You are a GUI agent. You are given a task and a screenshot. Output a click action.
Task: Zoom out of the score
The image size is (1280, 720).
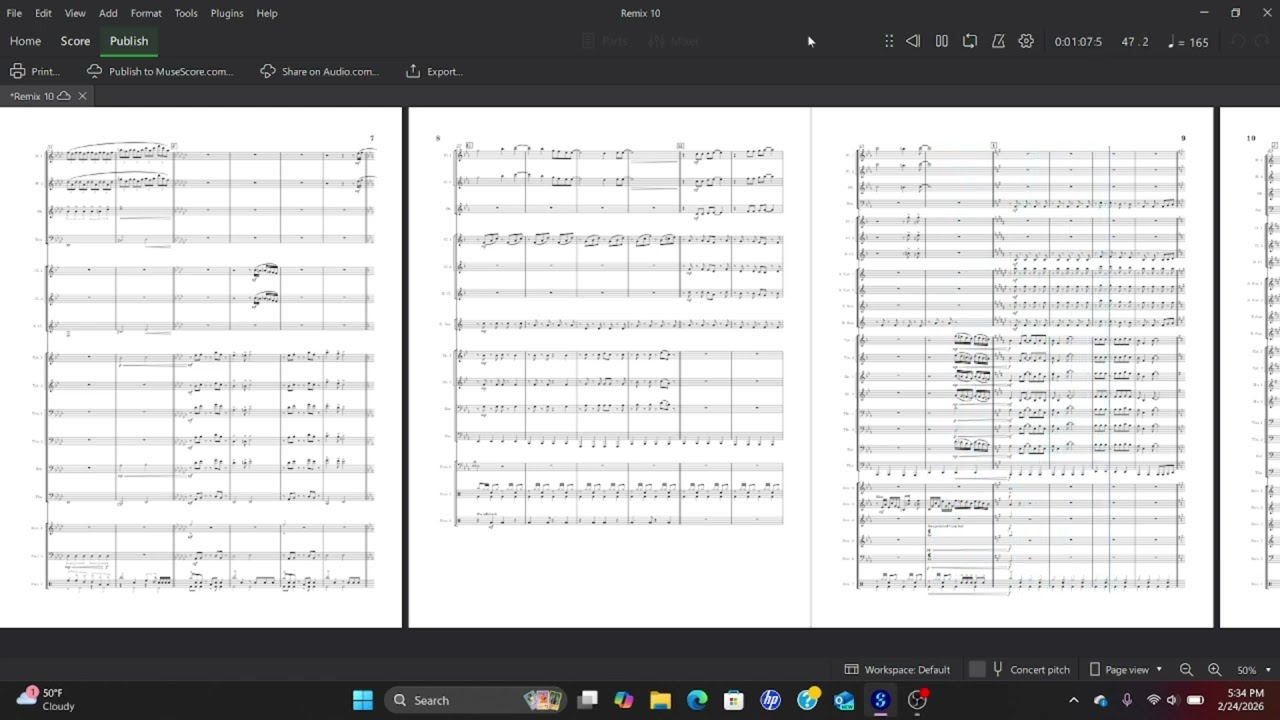click(x=1186, y=670)
